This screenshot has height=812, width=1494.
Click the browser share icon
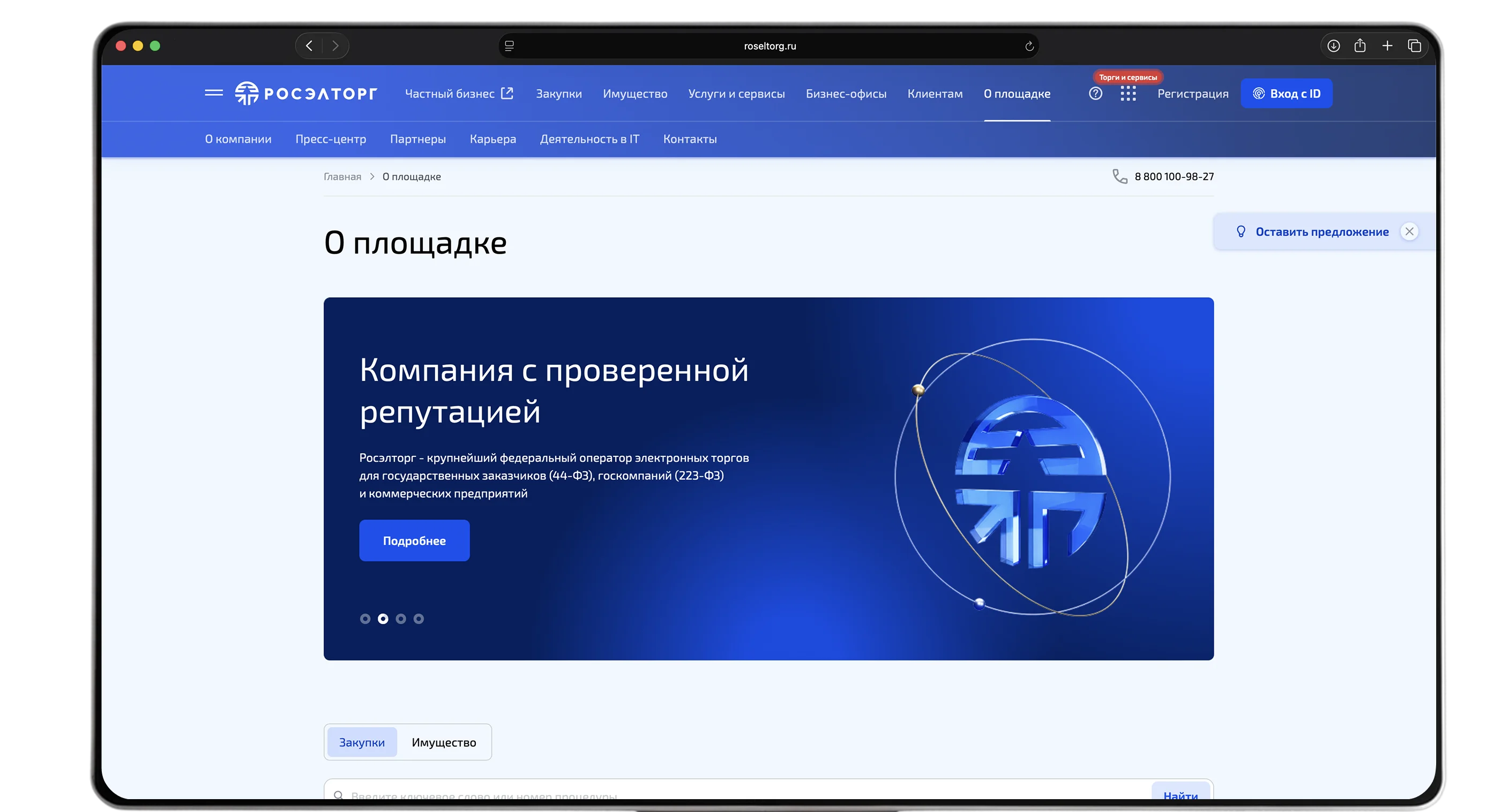[1360, 45]
